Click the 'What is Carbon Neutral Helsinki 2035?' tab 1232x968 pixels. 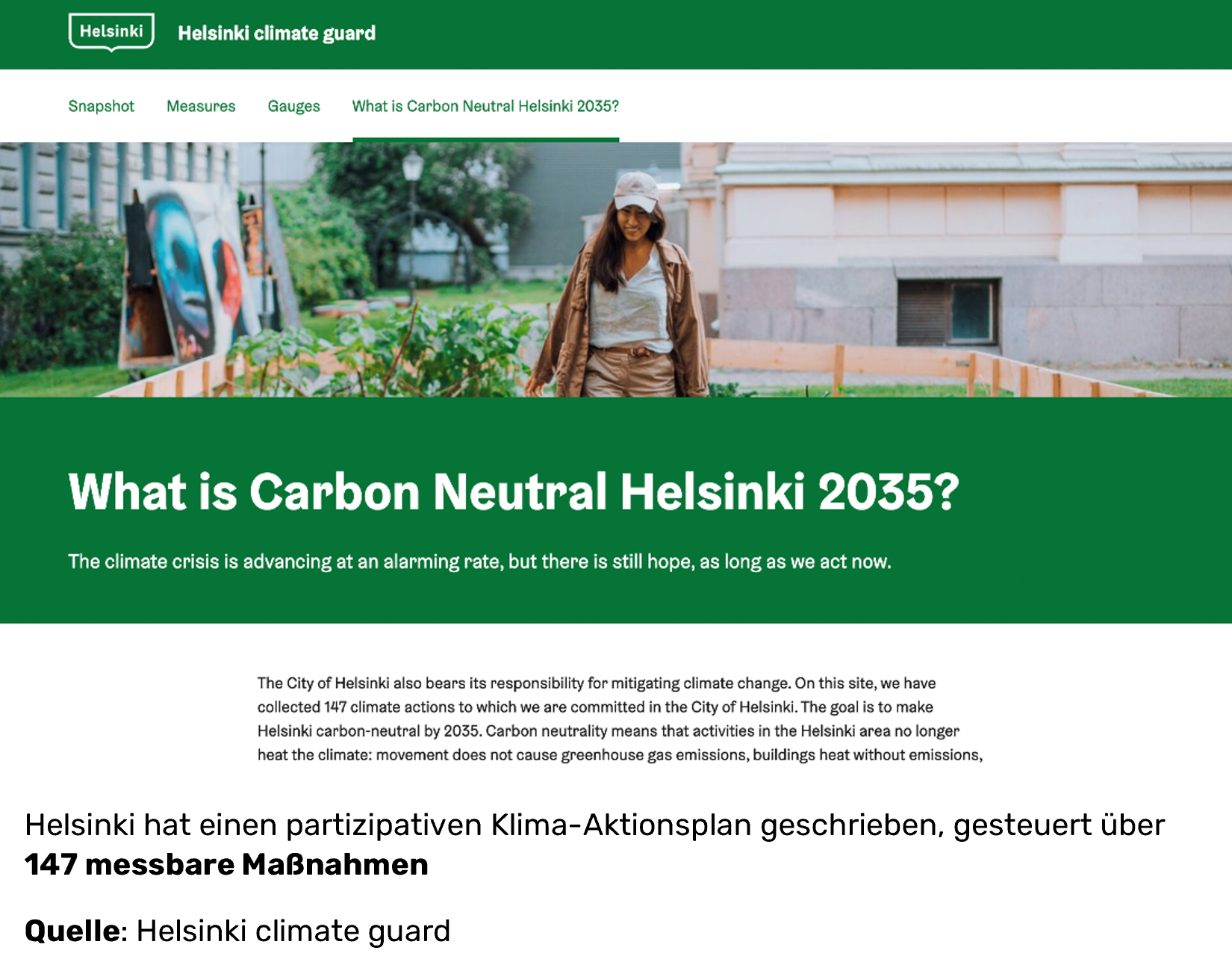(x=485, y=106)
